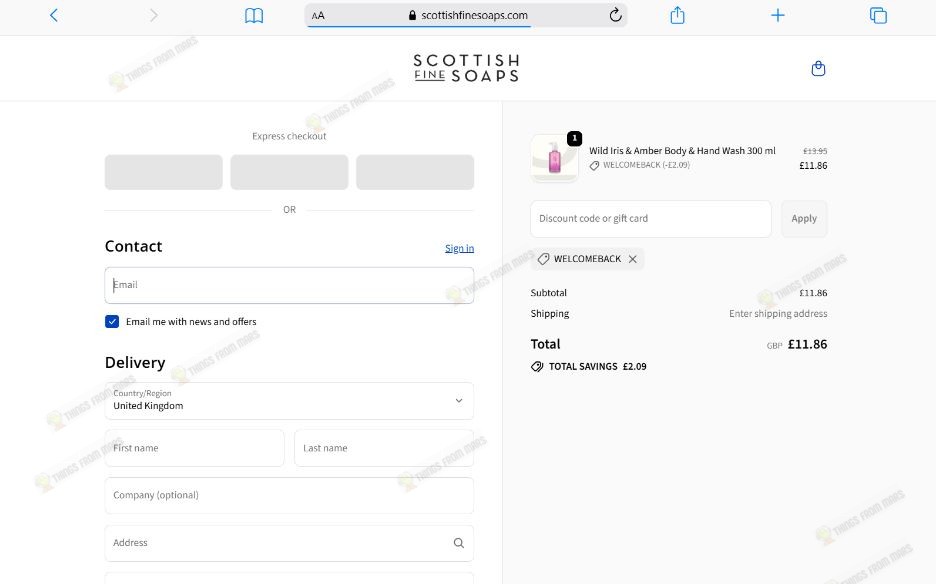Open the AA reader text options

coord(318,16)
